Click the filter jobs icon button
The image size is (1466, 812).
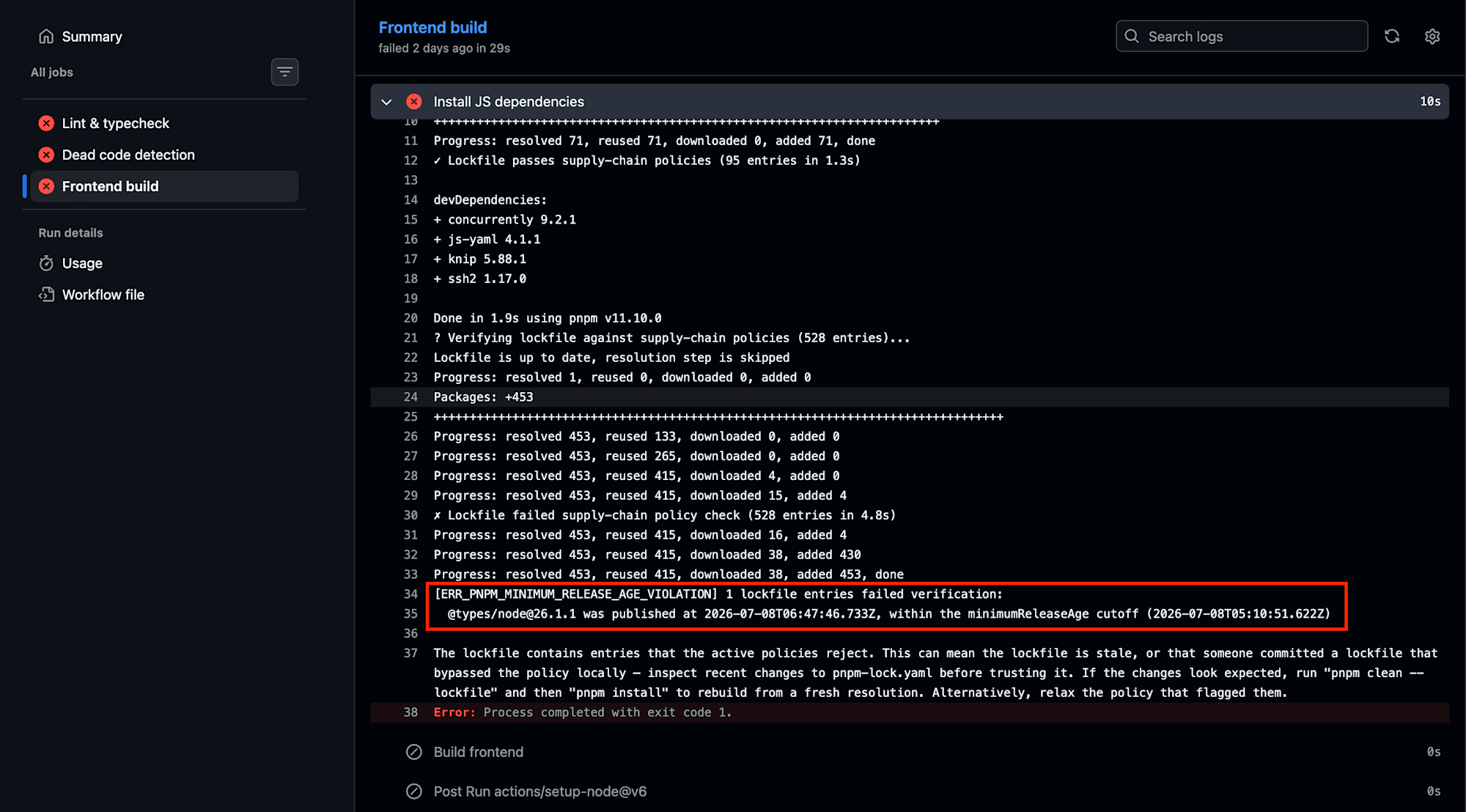[284, 72]
